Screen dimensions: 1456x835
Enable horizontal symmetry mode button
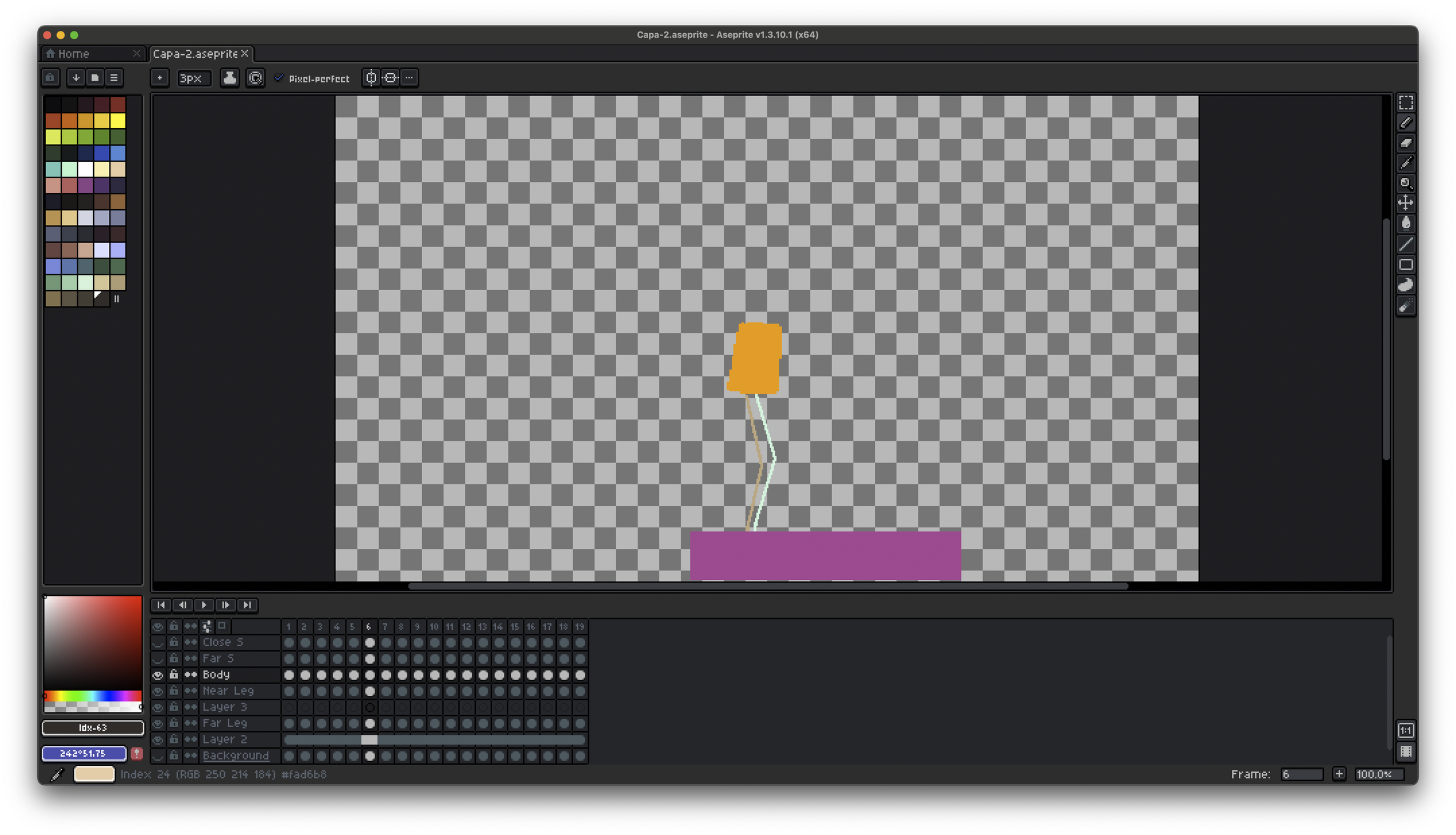tap(371, 77)
